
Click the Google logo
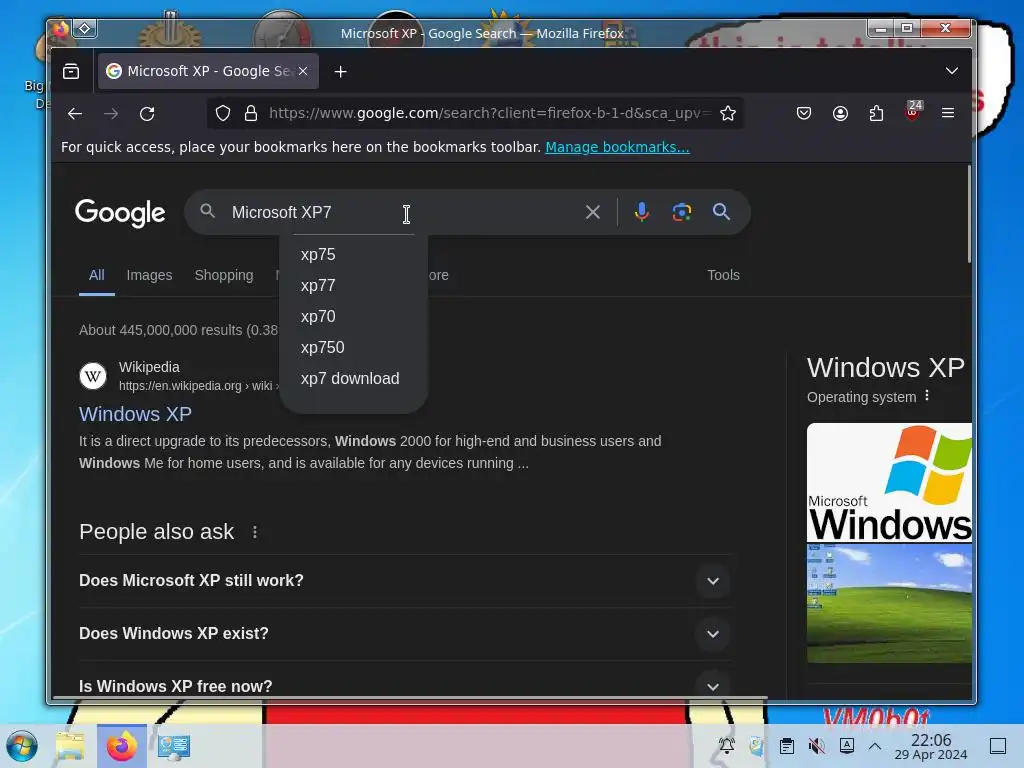tap(120, 213)
